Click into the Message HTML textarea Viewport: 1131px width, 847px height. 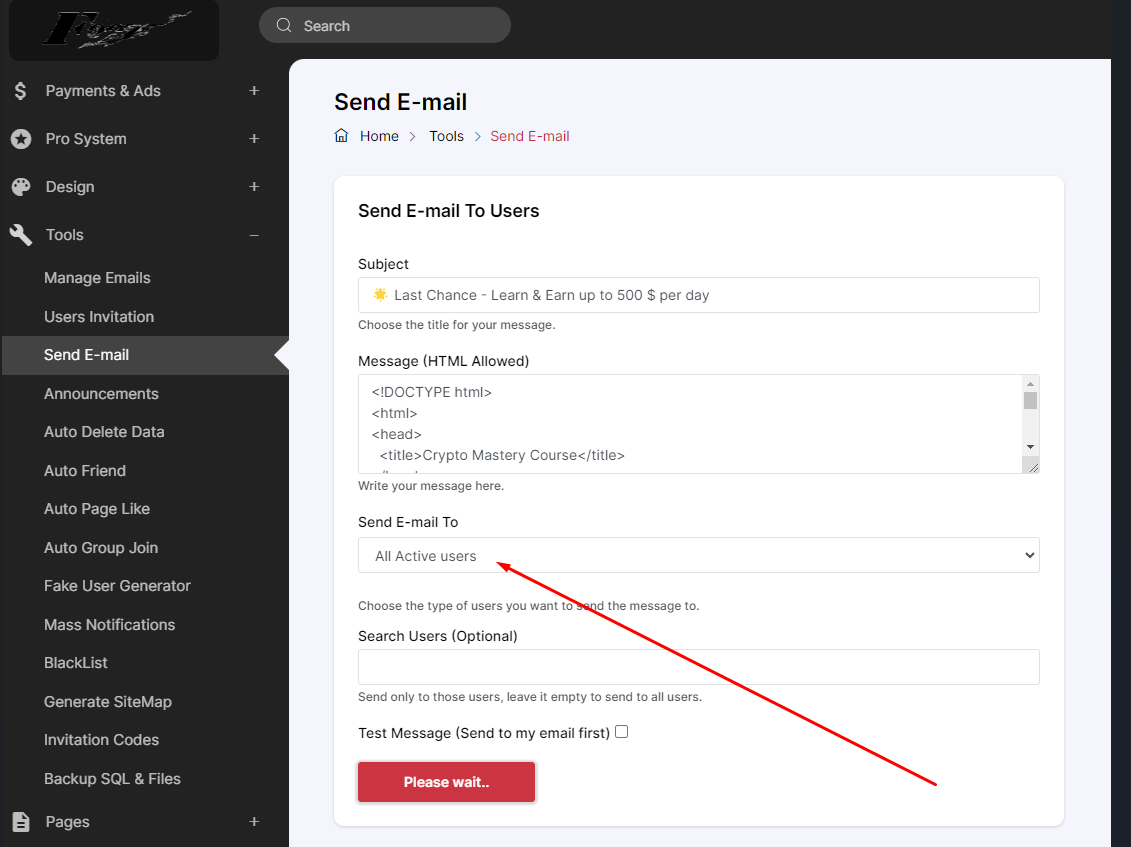(690, 424)
